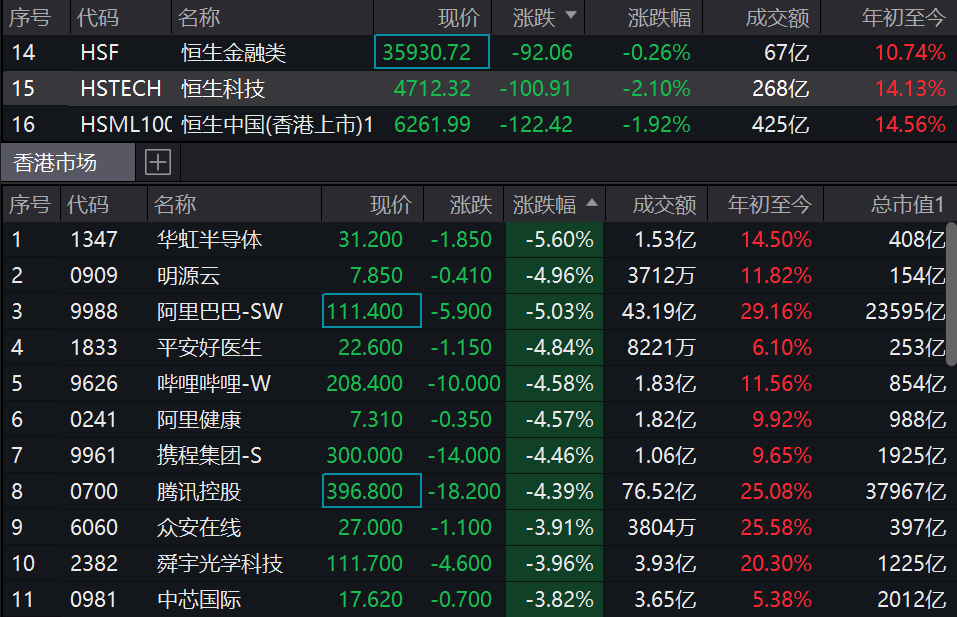Sort lower table by 现价 header
The image size is (957, 617).
pyautogui.click(x=391, y=204)
